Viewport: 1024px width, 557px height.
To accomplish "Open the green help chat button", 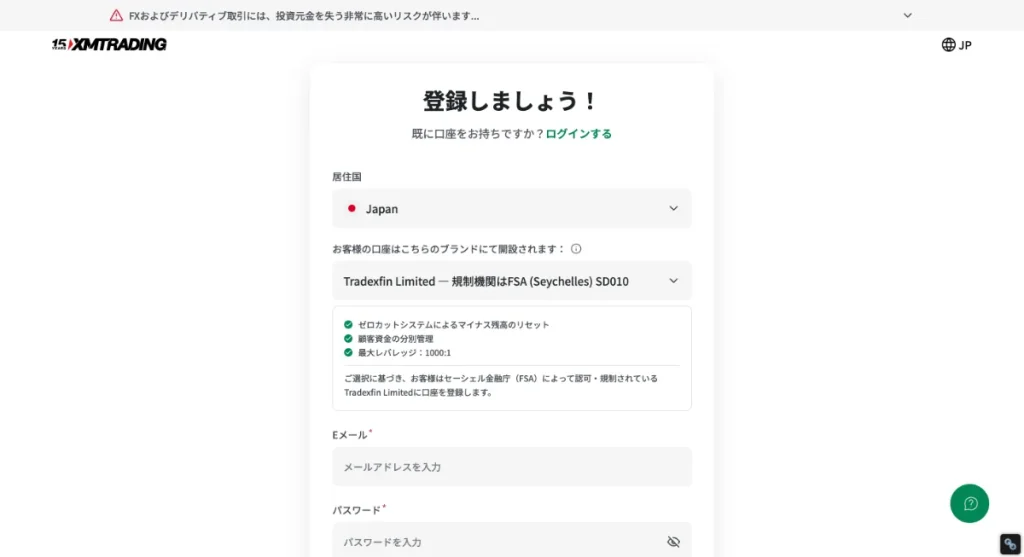I will point(969,503).
